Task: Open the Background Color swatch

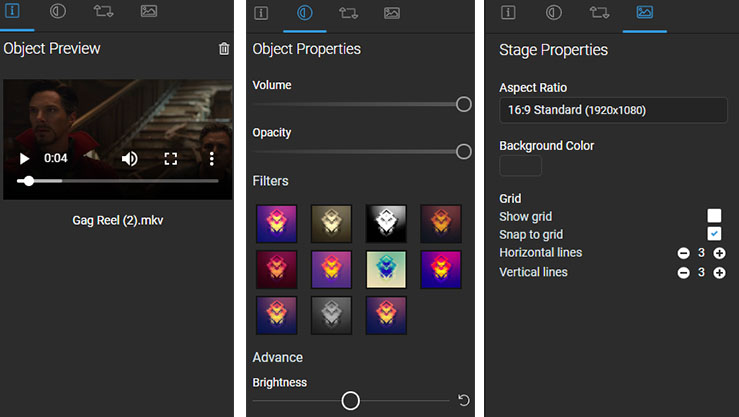Action: tap(520, 165)
